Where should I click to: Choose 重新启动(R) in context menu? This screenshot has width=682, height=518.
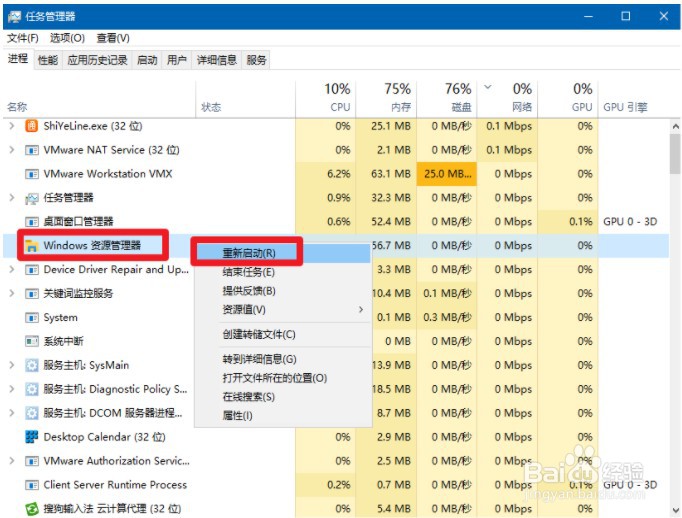click(283, 253)
